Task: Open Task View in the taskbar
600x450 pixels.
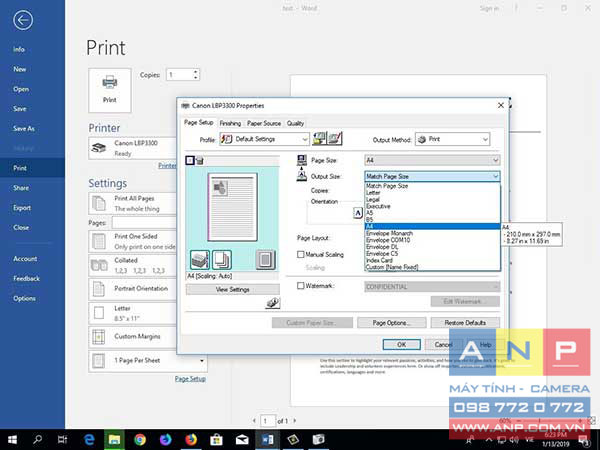Action: [x=62, y=440]
